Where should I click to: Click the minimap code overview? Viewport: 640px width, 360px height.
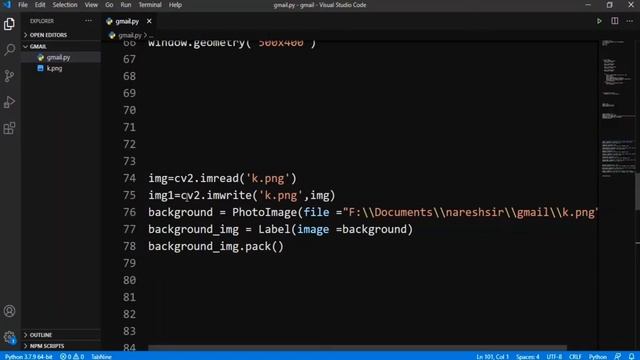point(617,110)
